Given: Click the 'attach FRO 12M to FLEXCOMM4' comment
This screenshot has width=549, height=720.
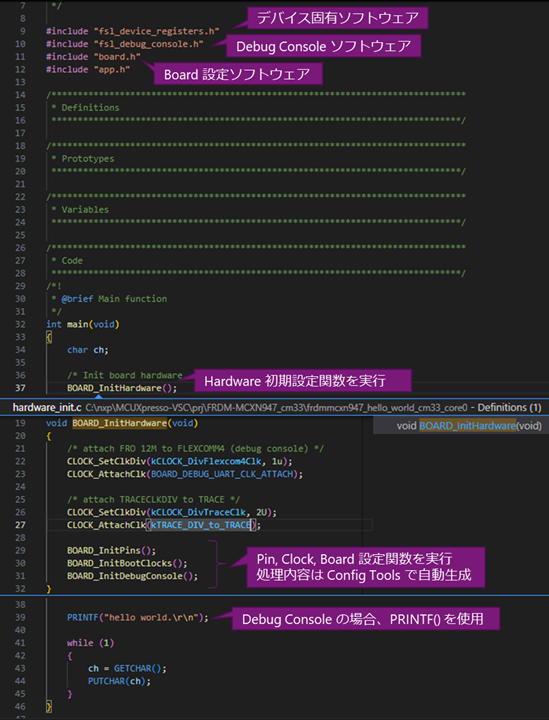Looking at the screenshot, I should coord(196,449).
